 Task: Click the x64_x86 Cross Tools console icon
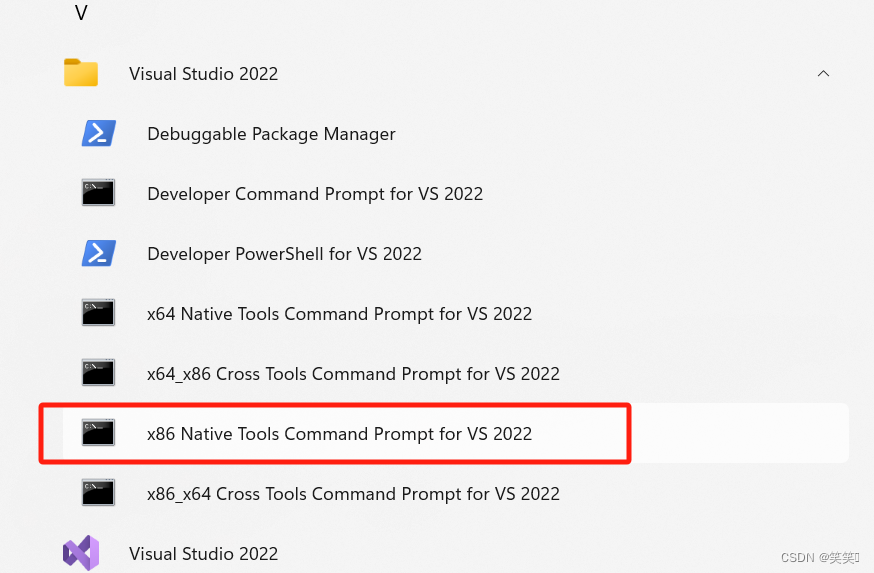point(98,373)
